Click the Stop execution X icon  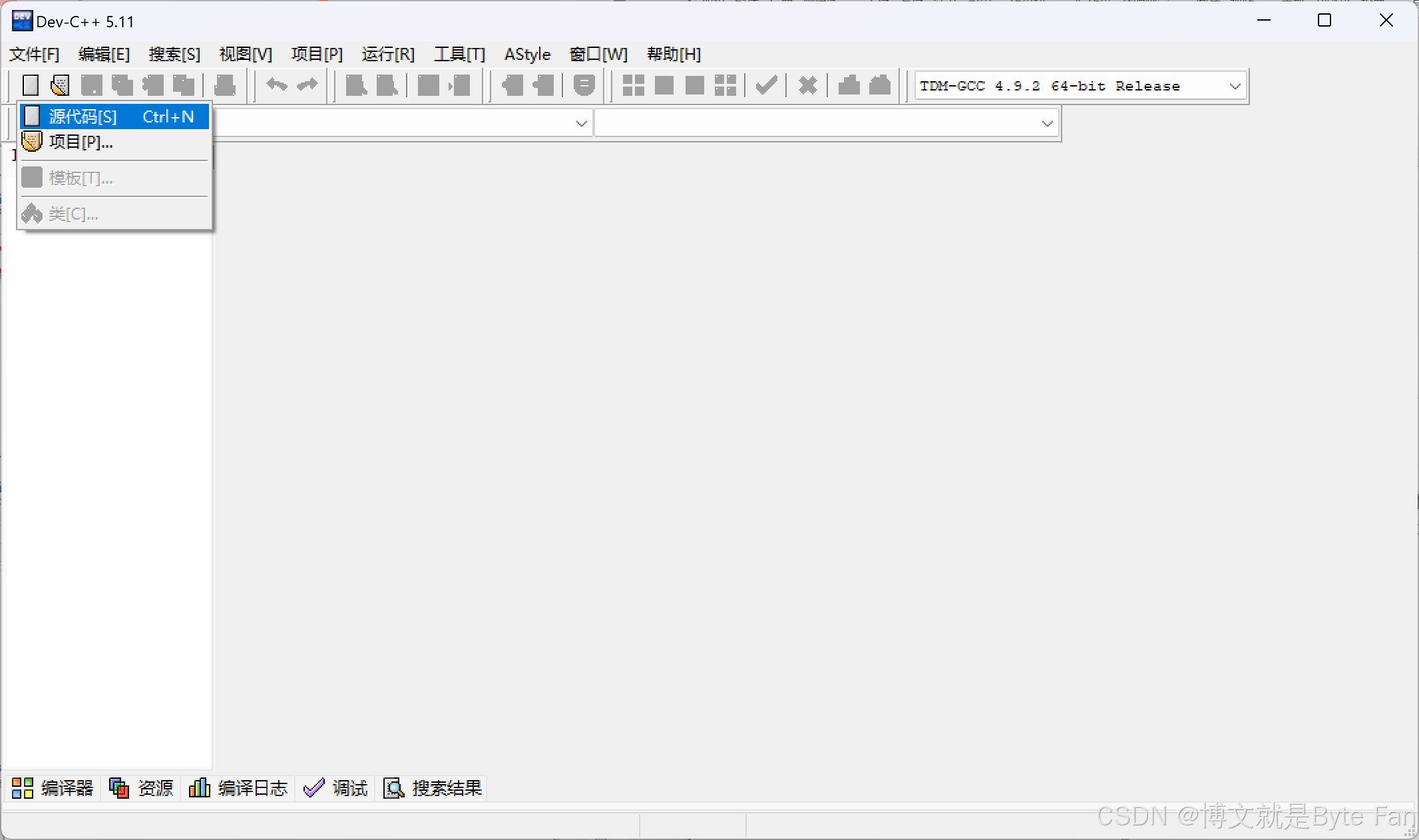807,85
